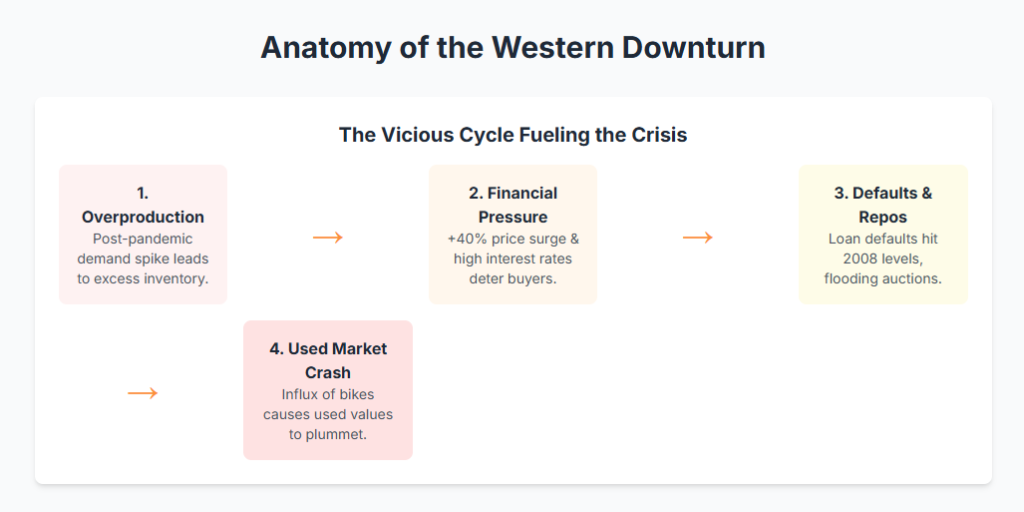Click the 'flooding auctions' text

click(x=883, y=278)
